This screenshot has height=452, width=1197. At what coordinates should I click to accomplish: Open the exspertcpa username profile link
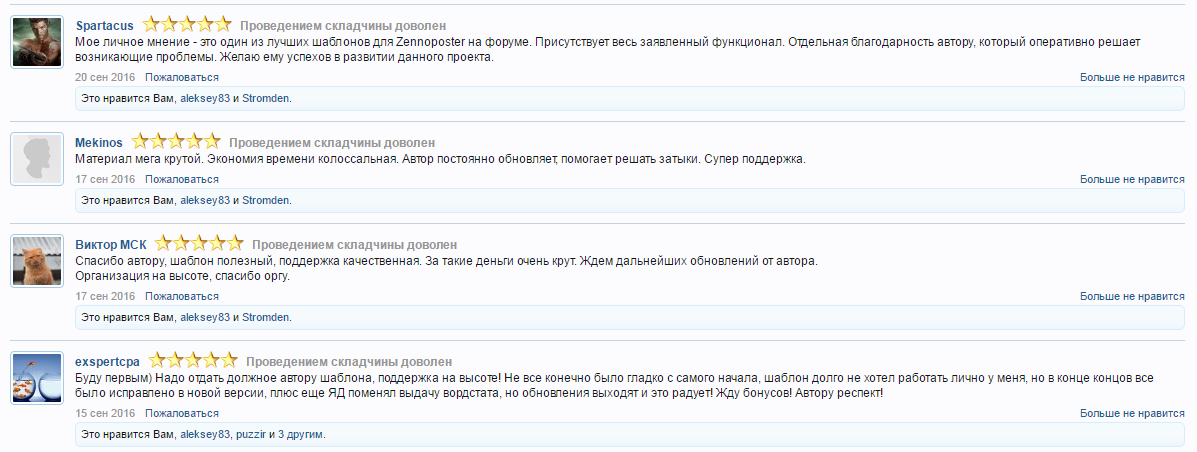click(x=107, y=360)
